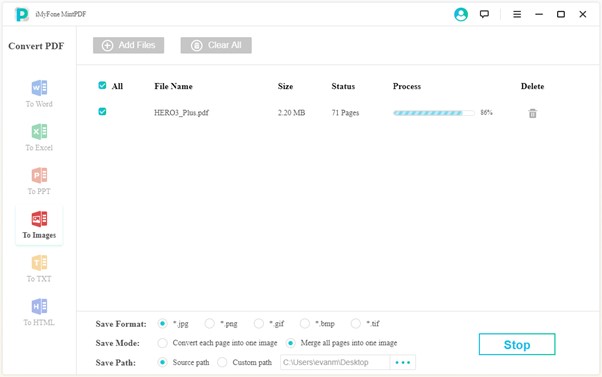Choose Convert each page into one image
Screen dimensions: 602x377
[x=162, y=343]
